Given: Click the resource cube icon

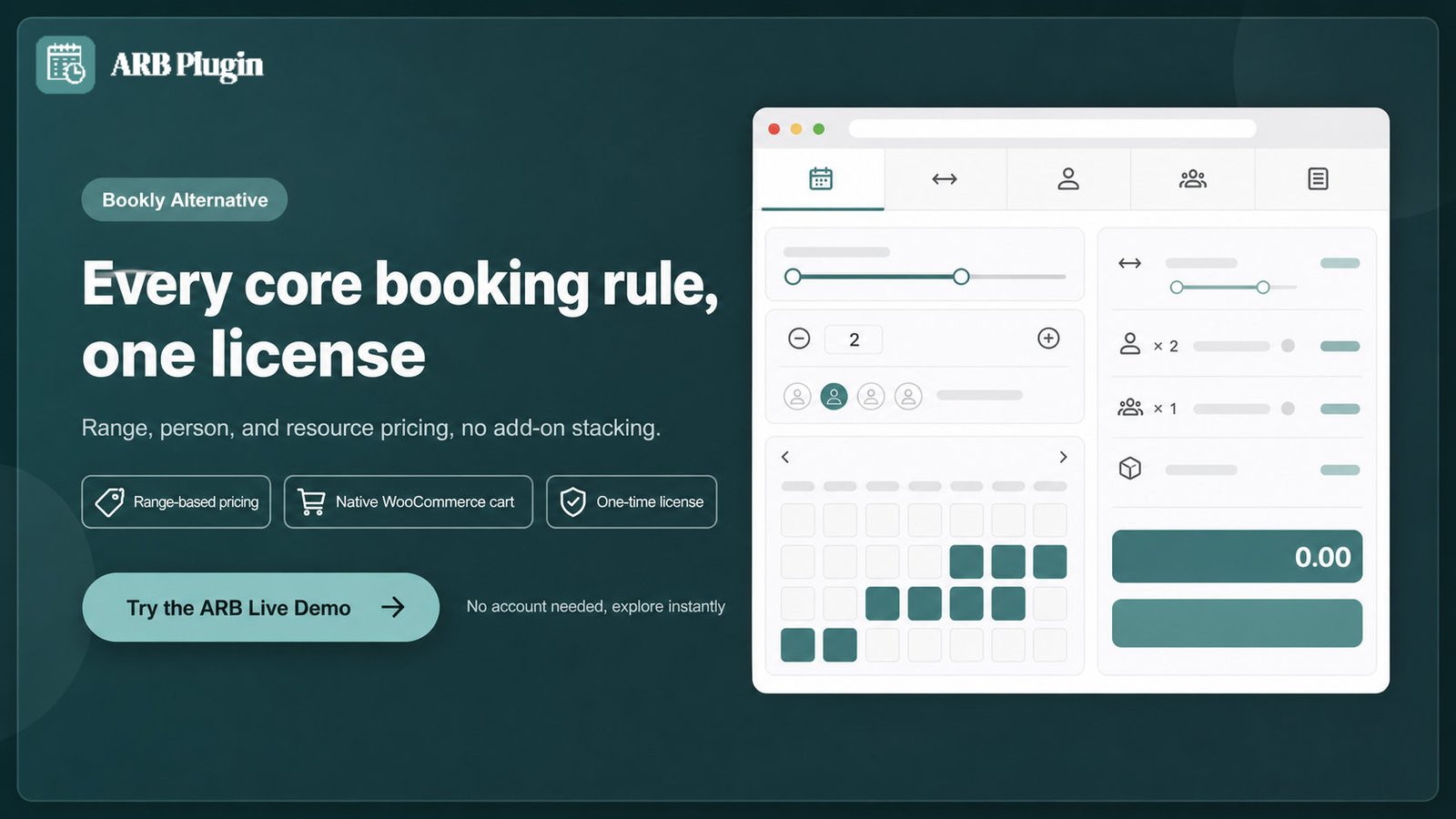Looking at the screenshot, I should pos(1129,469).
